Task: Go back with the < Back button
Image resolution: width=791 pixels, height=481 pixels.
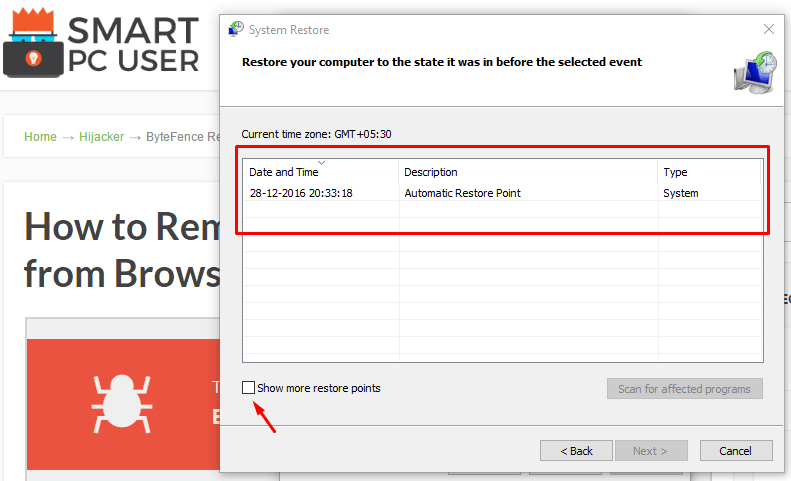Action: click(576, 451)
